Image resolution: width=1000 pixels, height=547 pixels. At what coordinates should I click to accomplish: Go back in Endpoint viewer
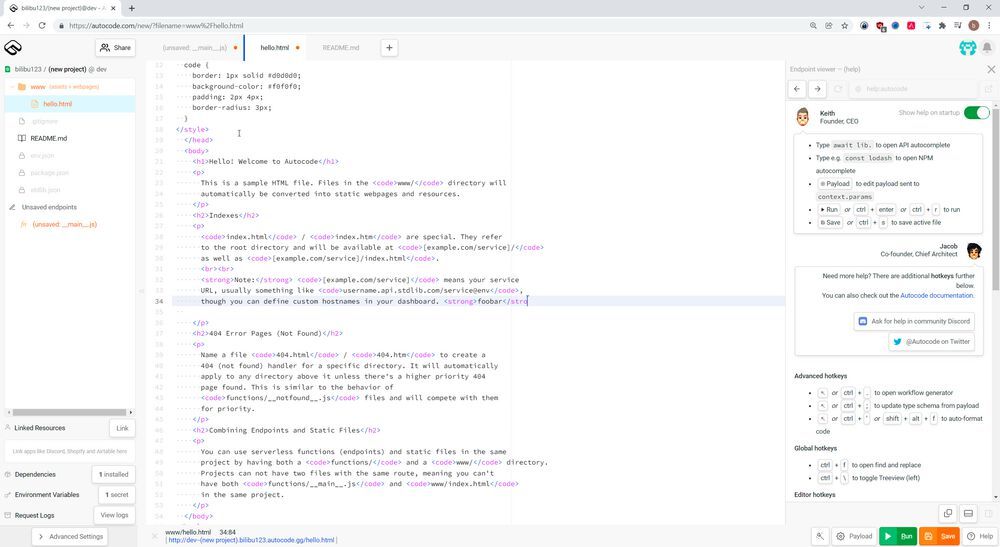pos(797,89)
